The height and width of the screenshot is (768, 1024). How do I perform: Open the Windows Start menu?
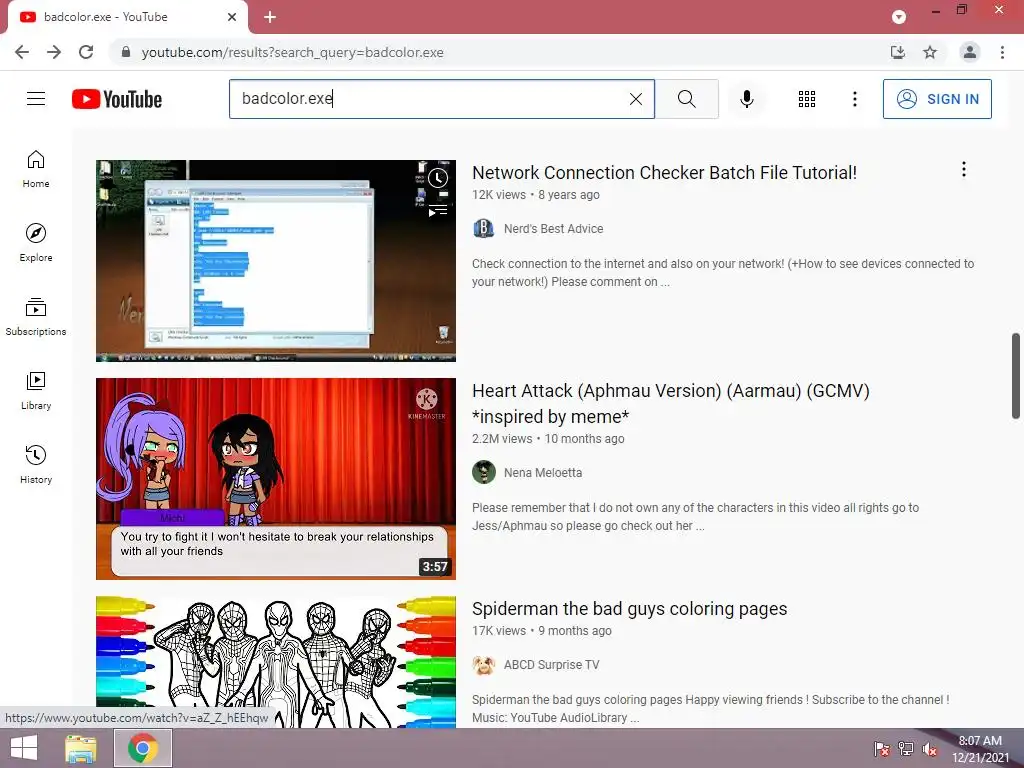click(24, 748)
